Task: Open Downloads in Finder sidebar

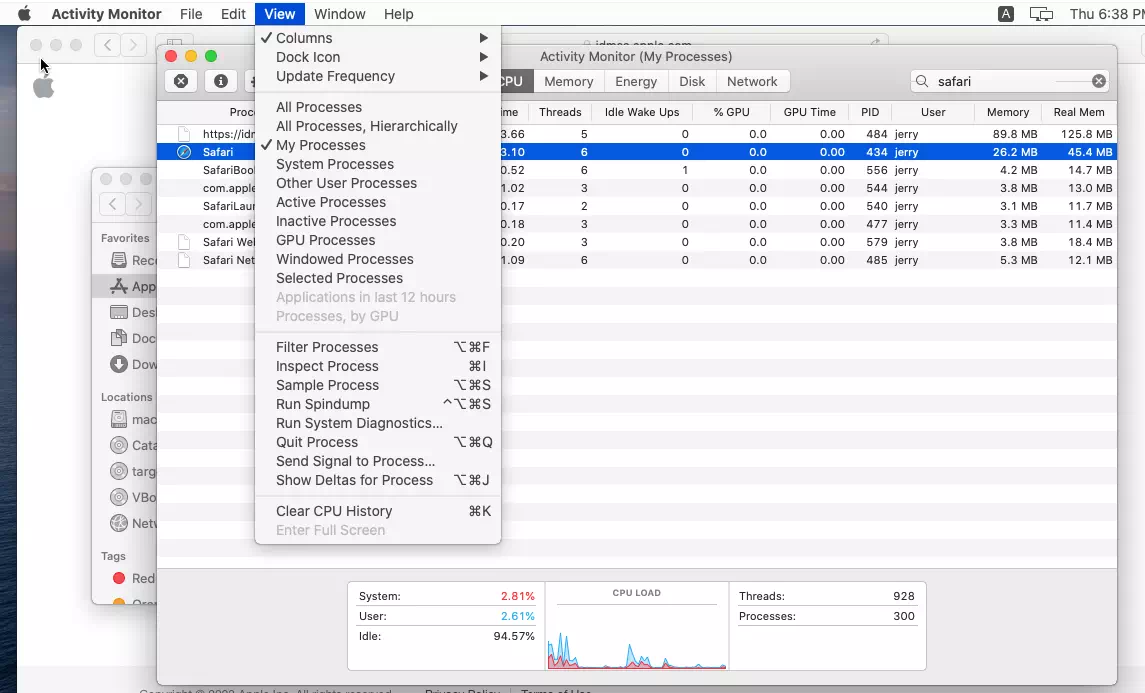Action: coord(132,364)
